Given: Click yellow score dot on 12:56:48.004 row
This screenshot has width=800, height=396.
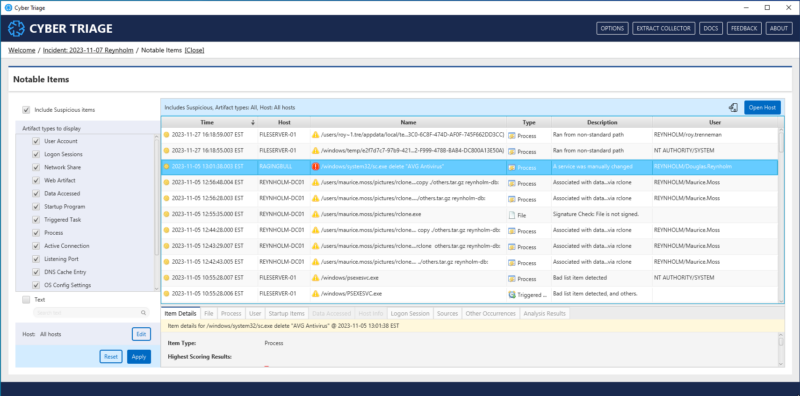Looking at the screenshot, I should tap(166, 183).
